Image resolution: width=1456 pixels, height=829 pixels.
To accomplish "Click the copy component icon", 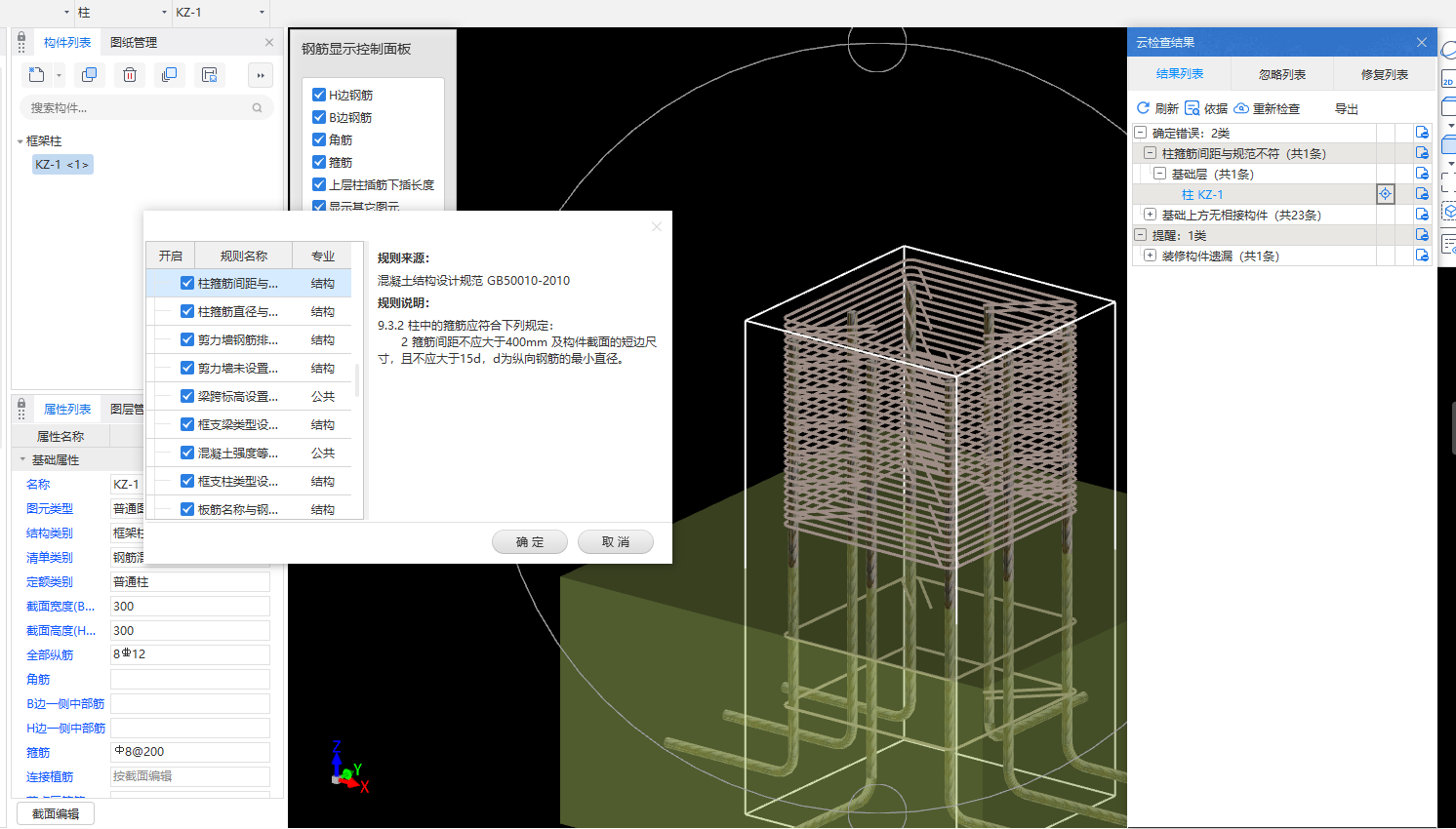I will point(90,75).
